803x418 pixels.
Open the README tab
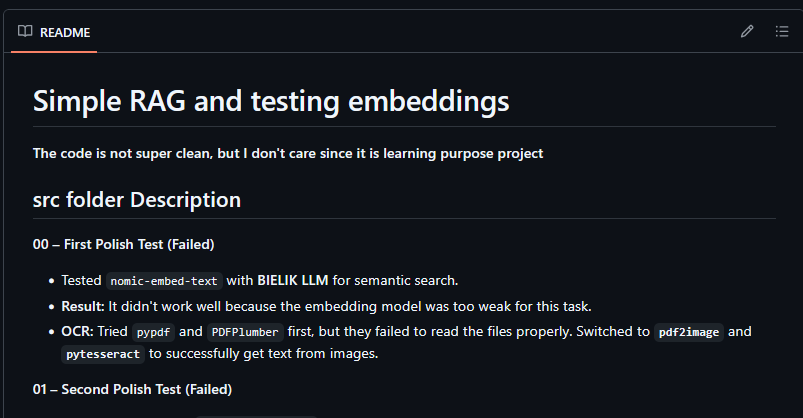pos(64,32)
